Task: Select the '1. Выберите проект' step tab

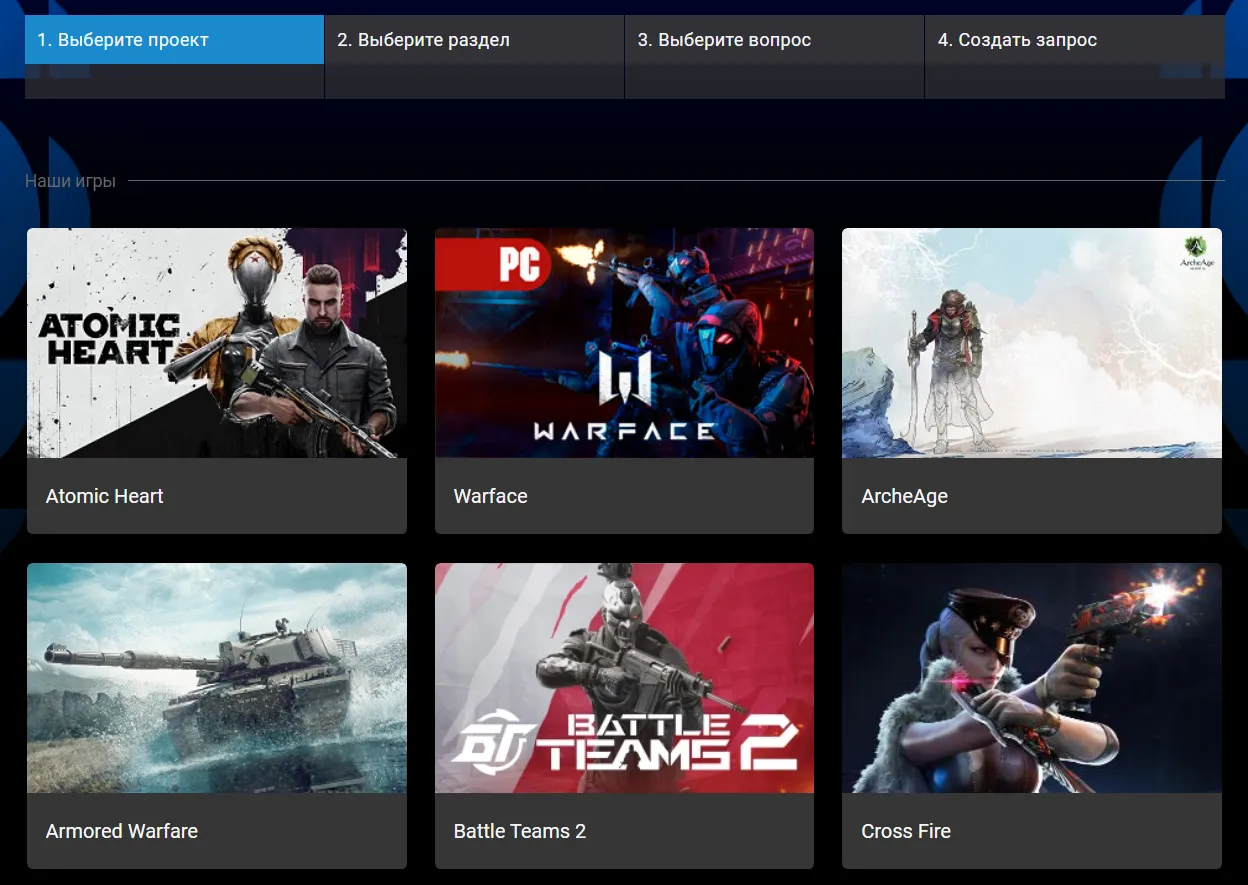Action: click(174, 40)
